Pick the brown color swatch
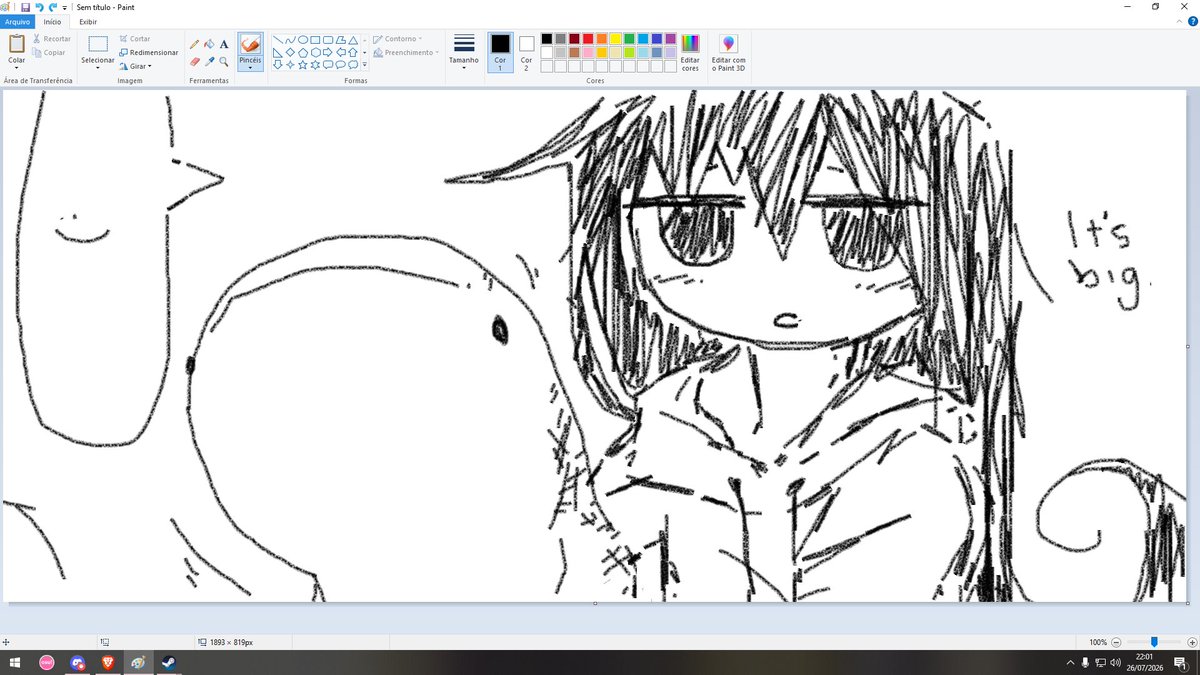The image size is (1200, 675). (574, 52)
